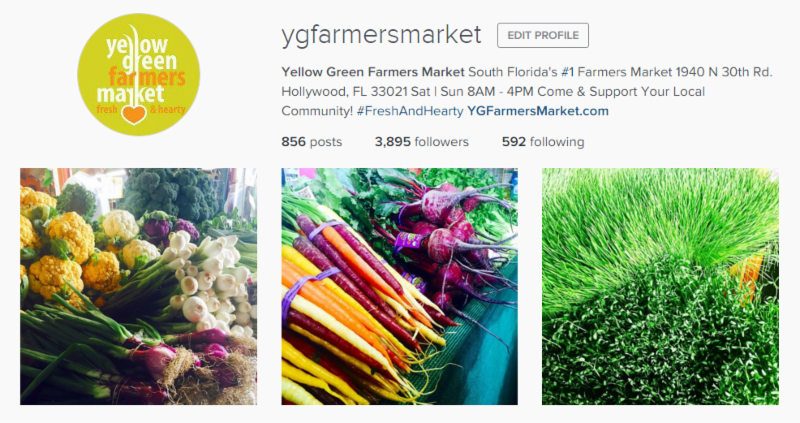Click the ygfarmersmarket username heading

click(x=381, y=35)
